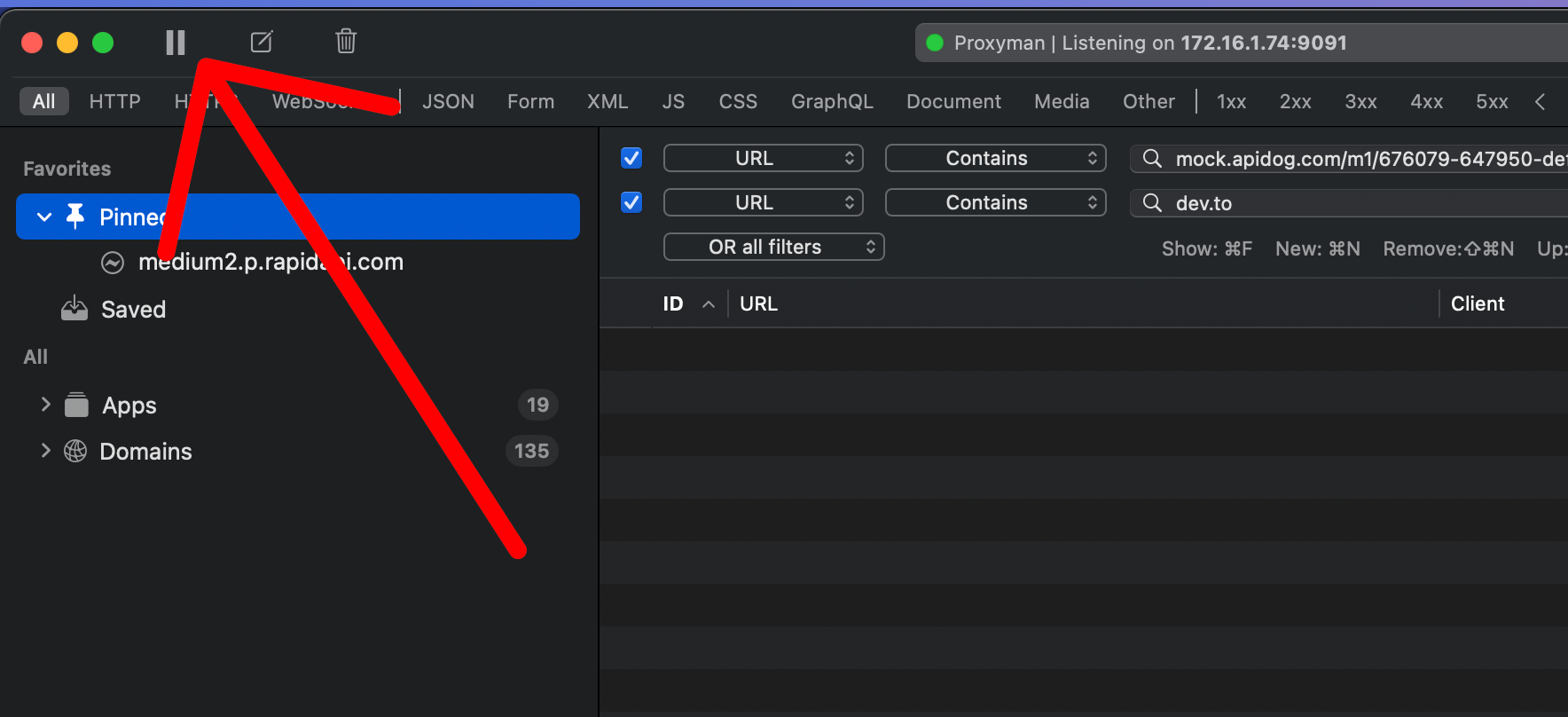Click the ID column sort arrow
The height and width of the screenshot is (717, 1568).
coord(708,304)
